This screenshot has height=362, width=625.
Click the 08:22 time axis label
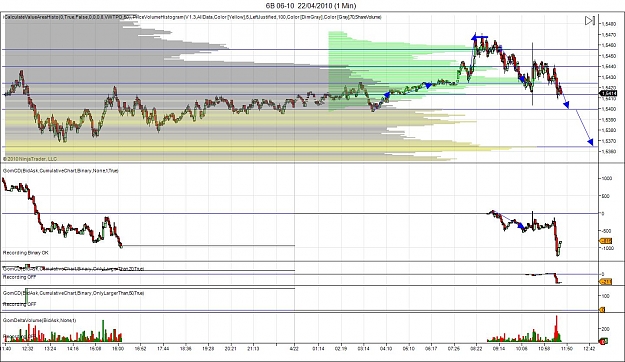point(476,348)
